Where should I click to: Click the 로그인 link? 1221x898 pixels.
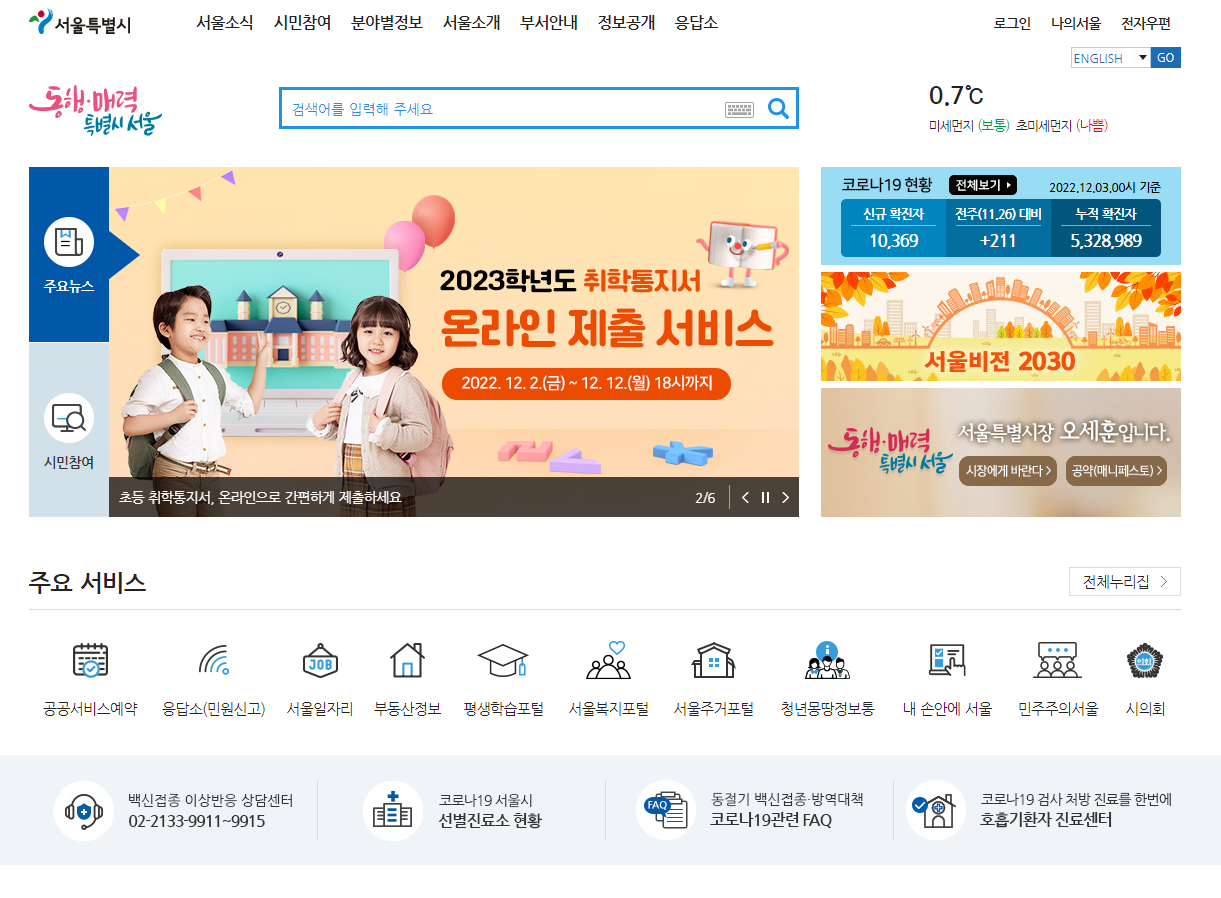[x=1012, y=24]
